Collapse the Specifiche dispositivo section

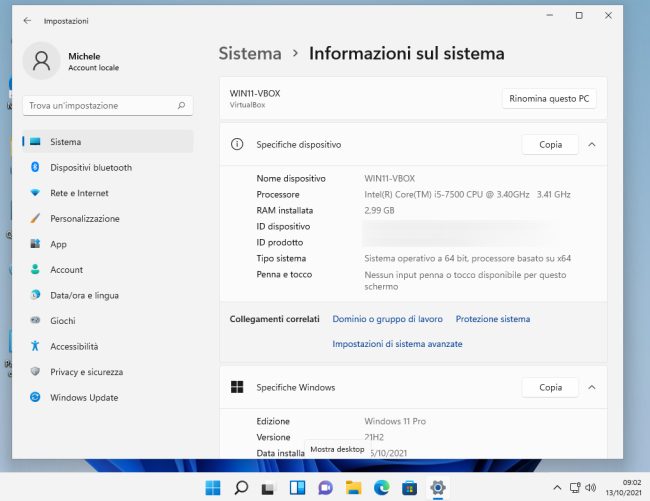point(592,145)
